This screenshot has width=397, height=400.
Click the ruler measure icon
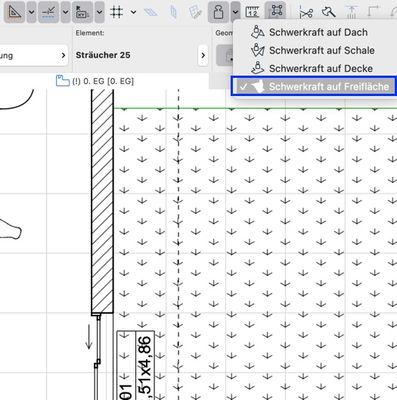[252, 12]
